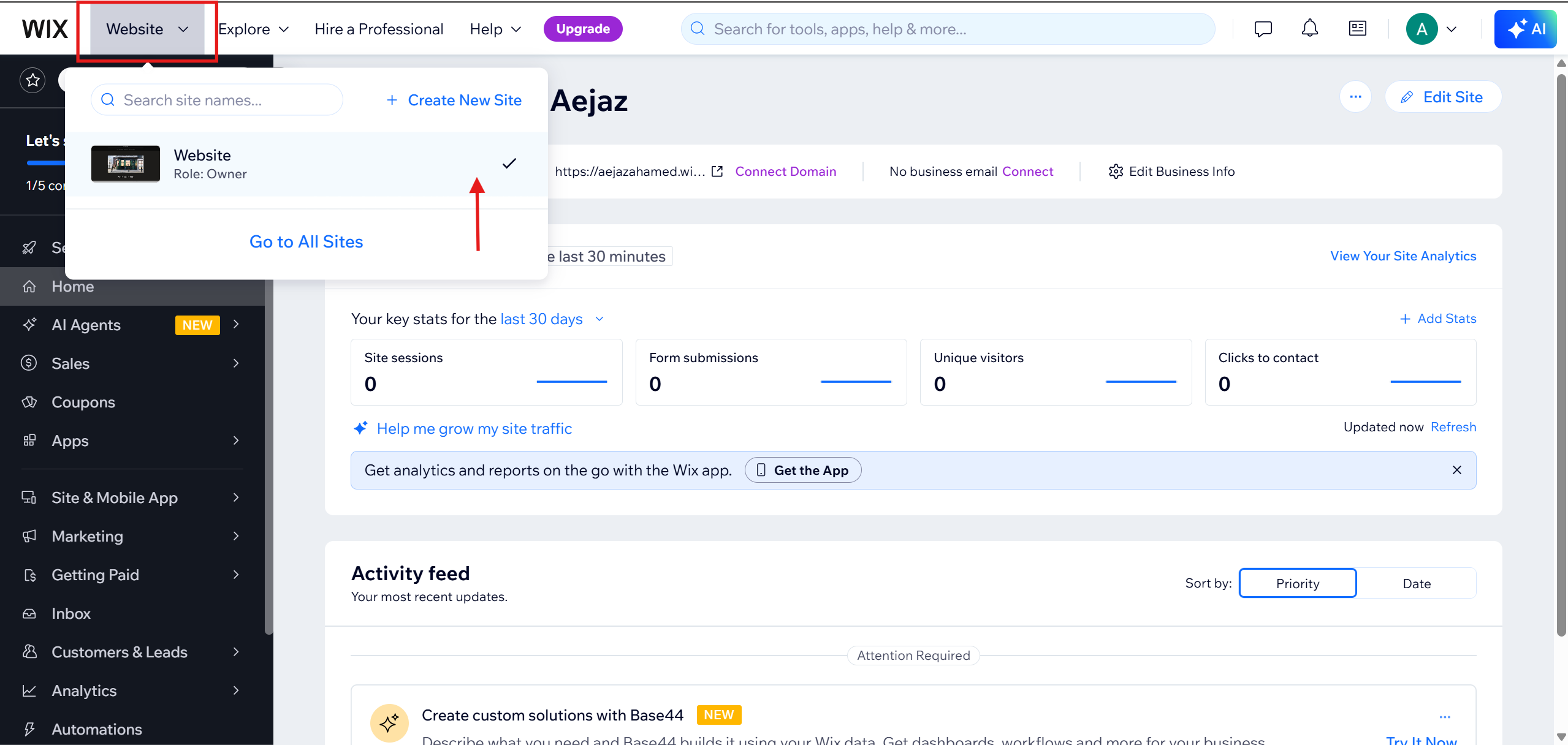Click the Wix logo
Viewport: 1568px width, 745px height.
[x=45, y=29]
